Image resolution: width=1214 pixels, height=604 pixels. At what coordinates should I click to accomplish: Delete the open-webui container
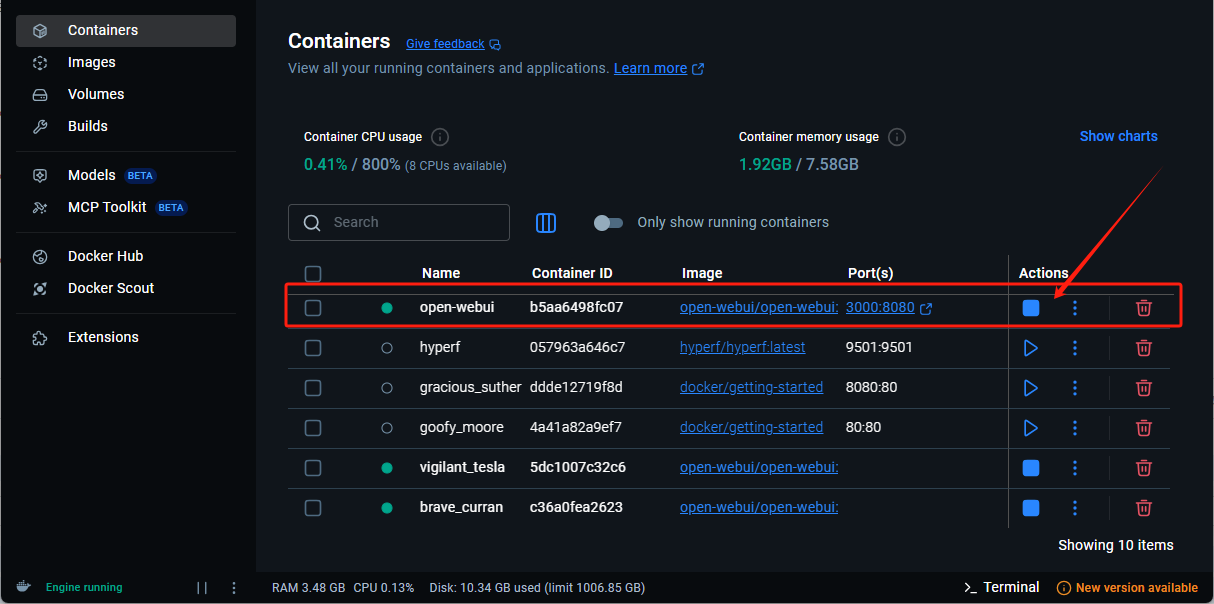(x=1144, y=308)
